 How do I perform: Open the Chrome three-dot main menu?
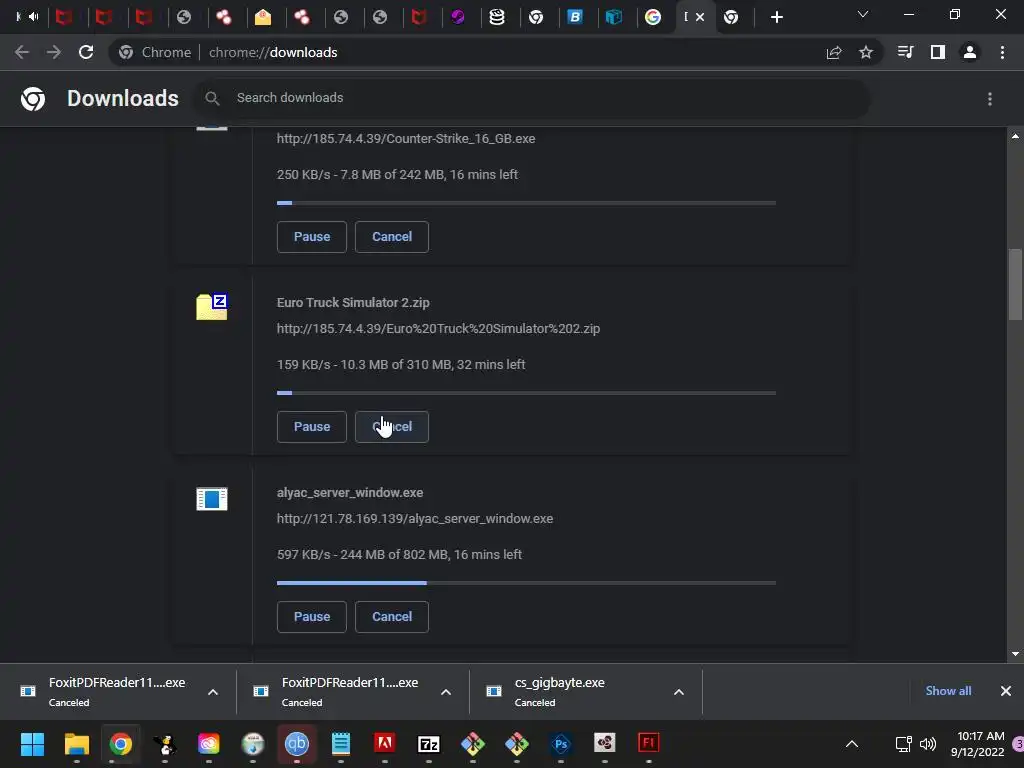pos(1002,52)
